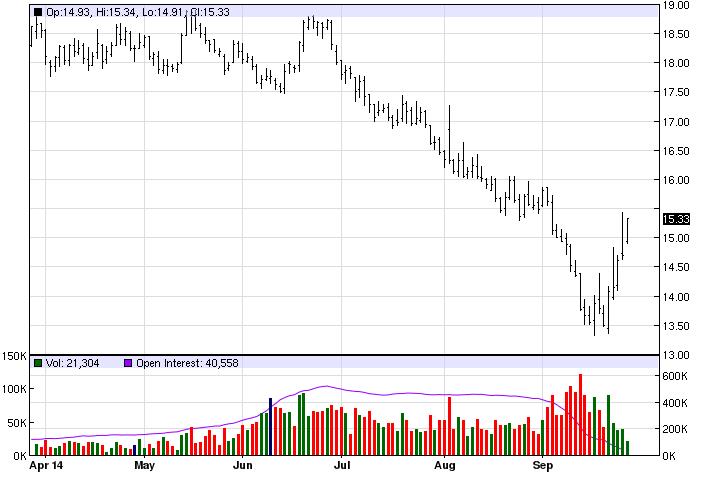Viewport: 708px width, 482px height.
Task: Click the 17.00 price axis label
Action: 676,122
